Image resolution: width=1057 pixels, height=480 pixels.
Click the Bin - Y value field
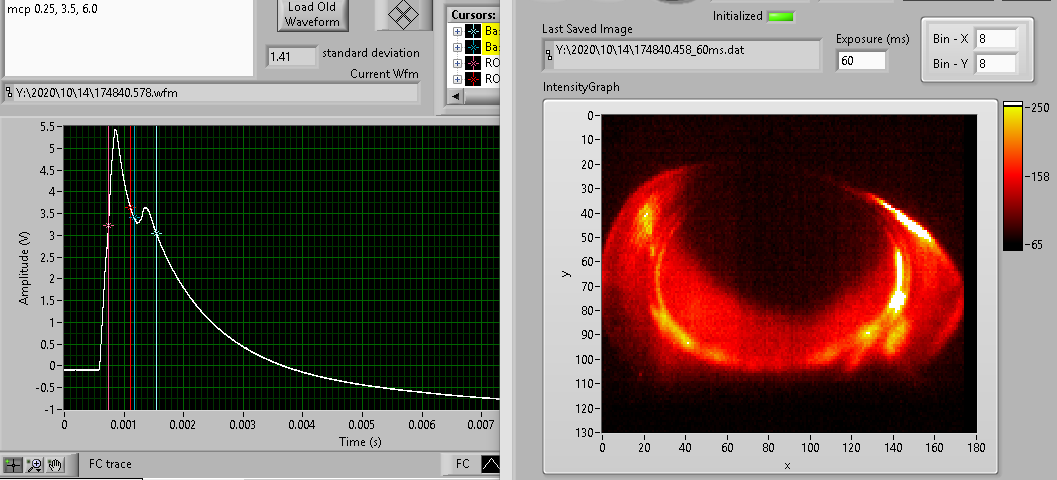pyautogui.click(x=994, y=64)
